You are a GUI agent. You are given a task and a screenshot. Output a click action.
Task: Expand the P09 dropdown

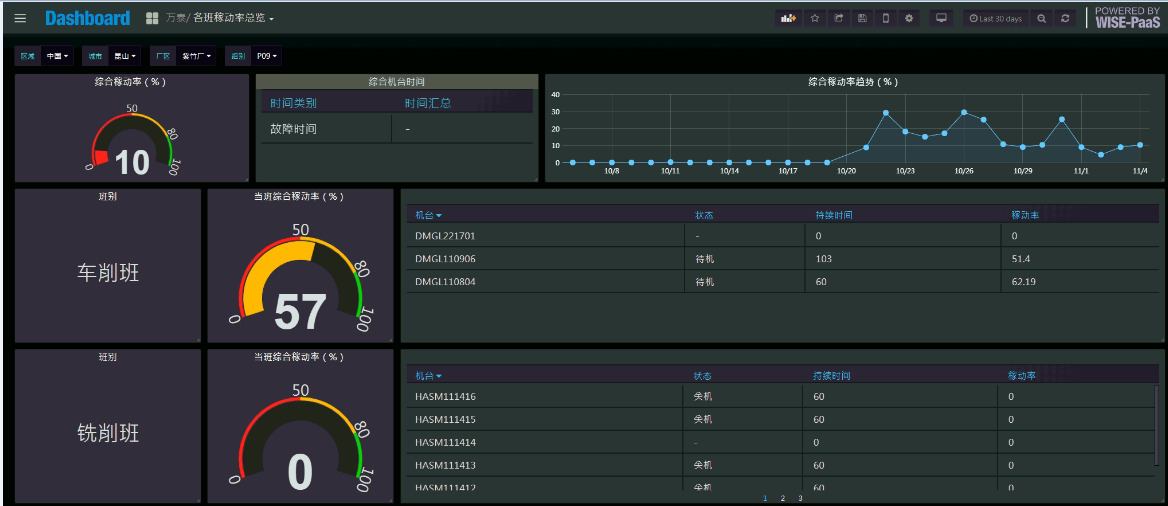click(x=267, y=56)
